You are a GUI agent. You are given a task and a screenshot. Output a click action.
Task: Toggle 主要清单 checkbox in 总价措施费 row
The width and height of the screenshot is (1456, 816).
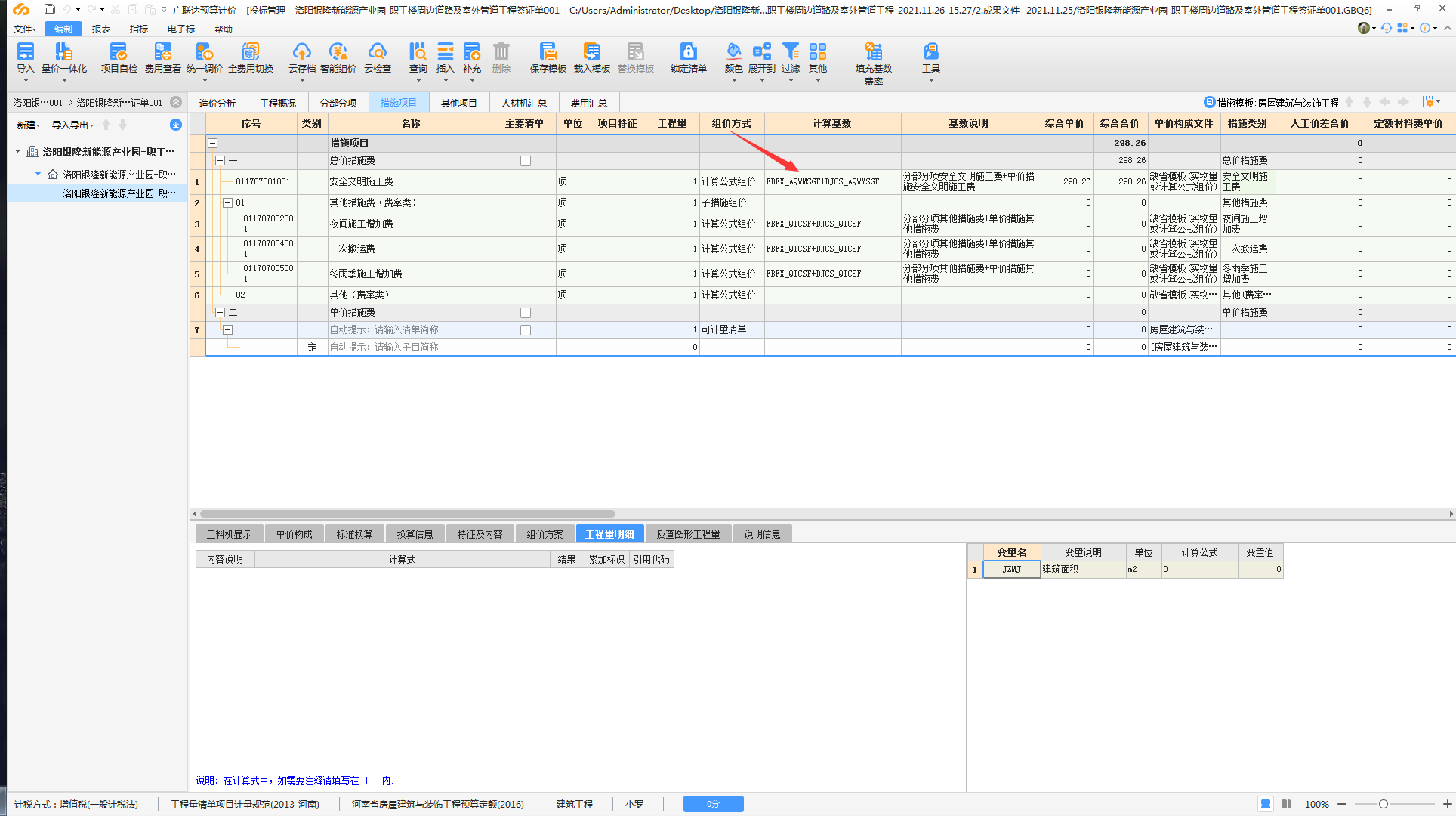[526, 161]
